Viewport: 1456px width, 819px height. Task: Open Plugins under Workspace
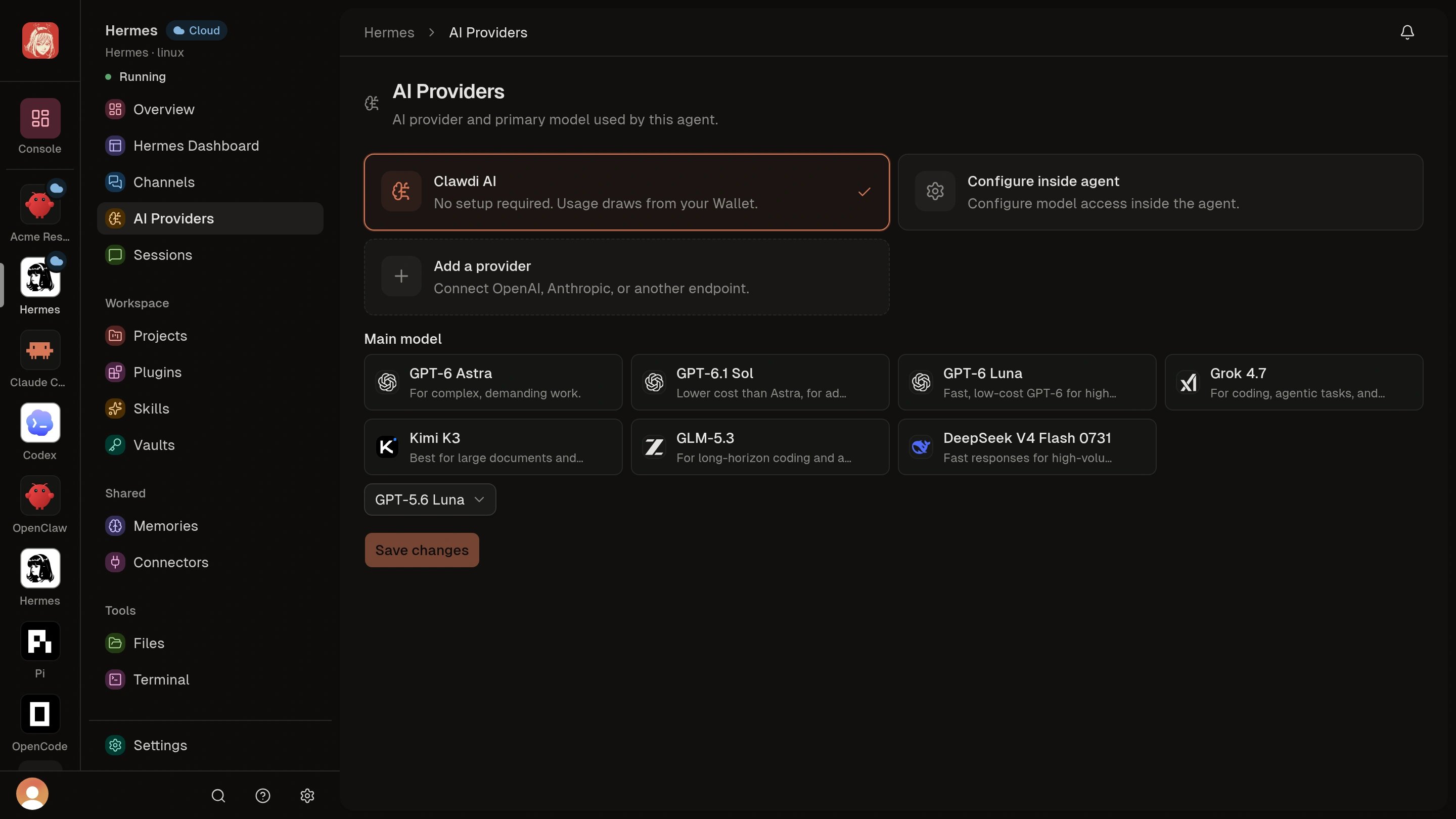point(210,372)
